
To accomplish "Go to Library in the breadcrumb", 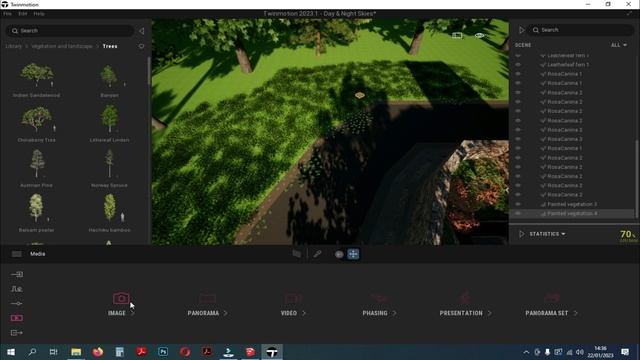I will [x=13, y=46].
